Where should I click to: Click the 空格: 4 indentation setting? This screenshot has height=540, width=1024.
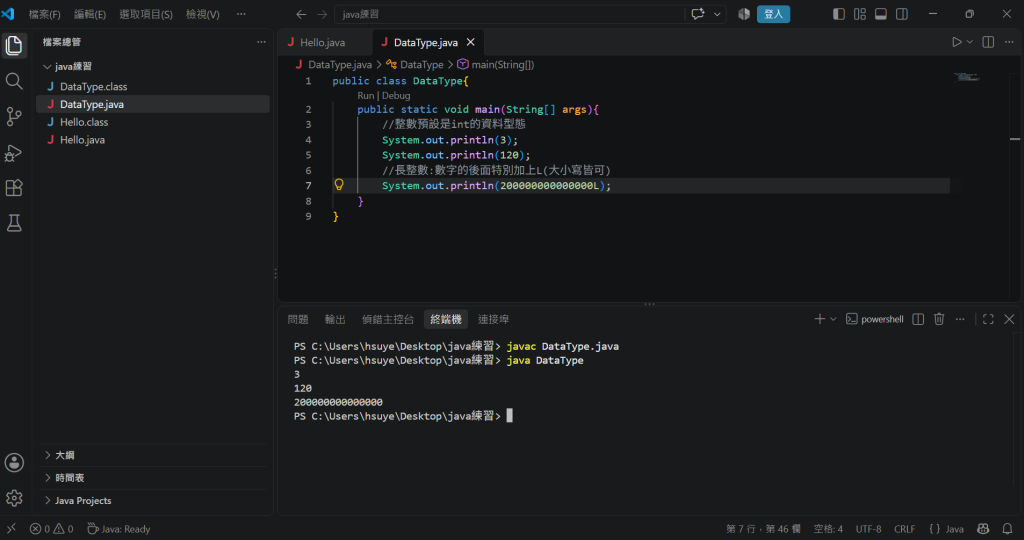[x=828, y=529]
